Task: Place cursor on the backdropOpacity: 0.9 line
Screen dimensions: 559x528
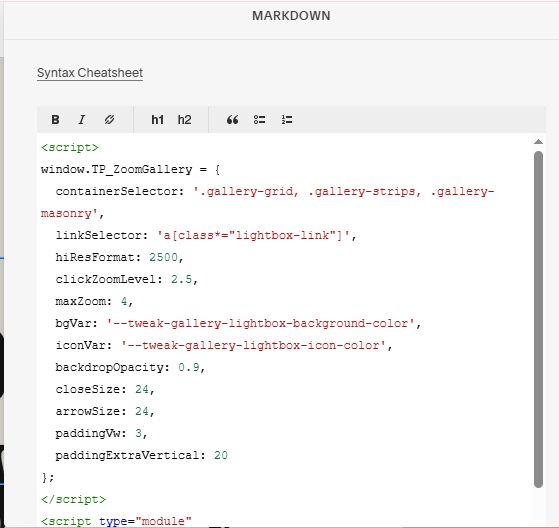Action: pyautogui.click(x=130, y=367)
